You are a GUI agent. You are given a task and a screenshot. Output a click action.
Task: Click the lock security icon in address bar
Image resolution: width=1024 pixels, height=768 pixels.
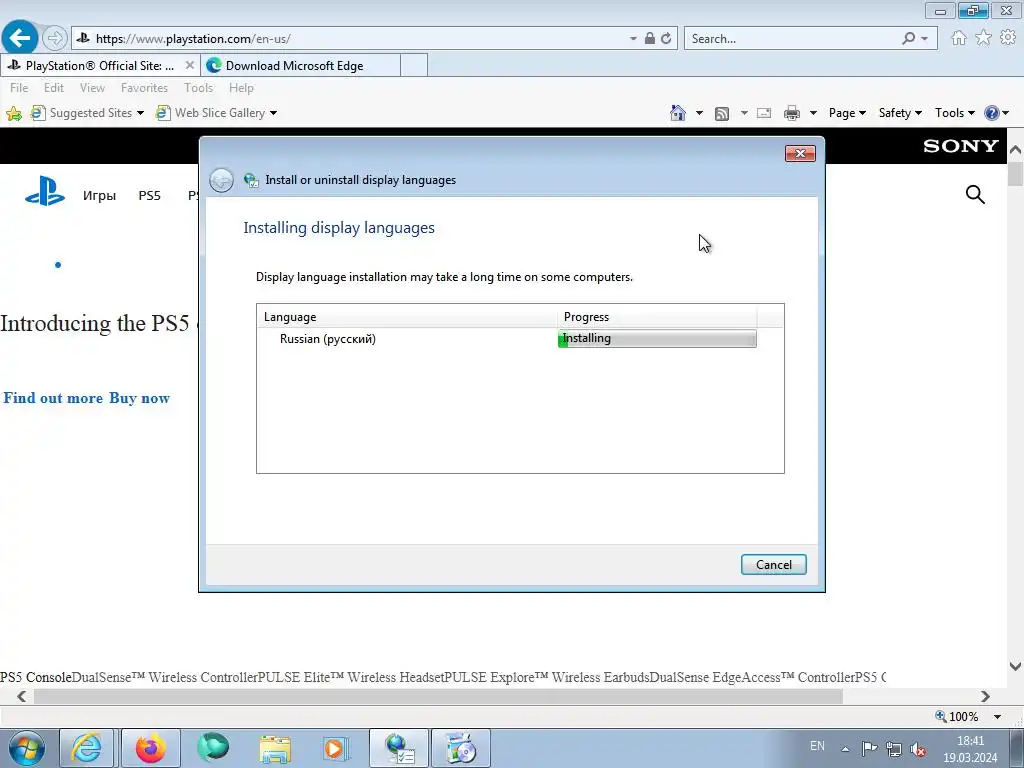(649, 39)
